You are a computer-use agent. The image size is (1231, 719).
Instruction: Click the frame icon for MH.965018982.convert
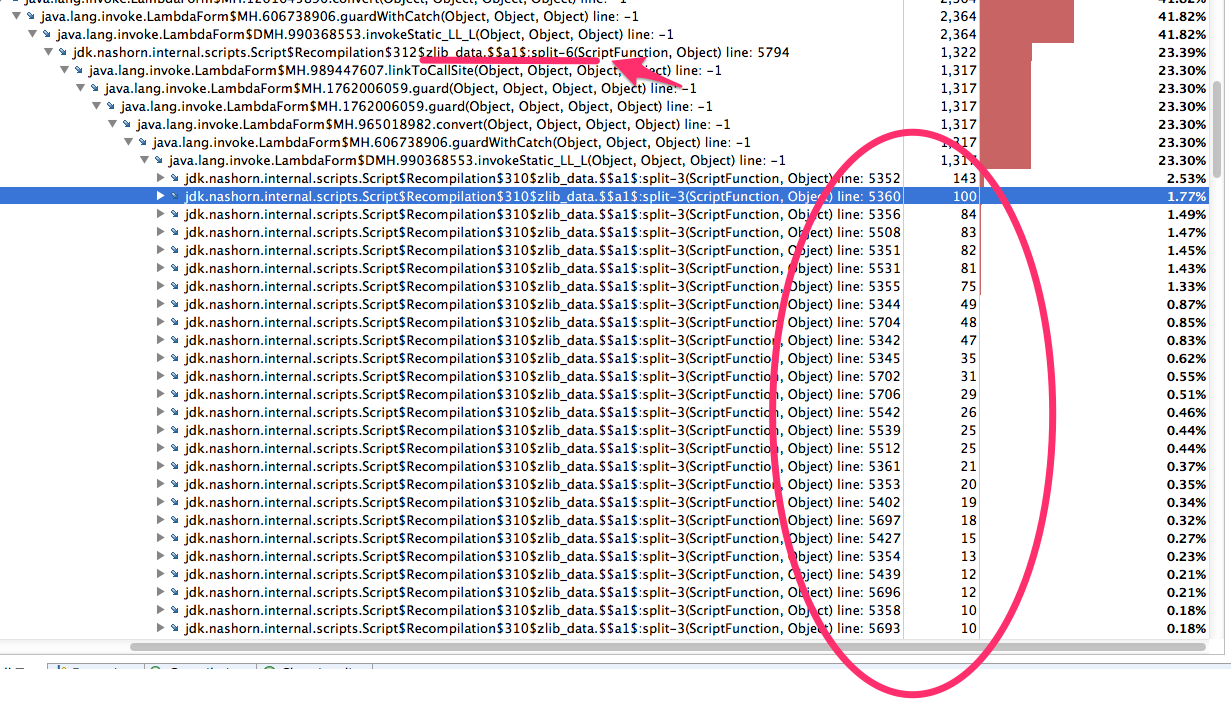tap(127, 125)
